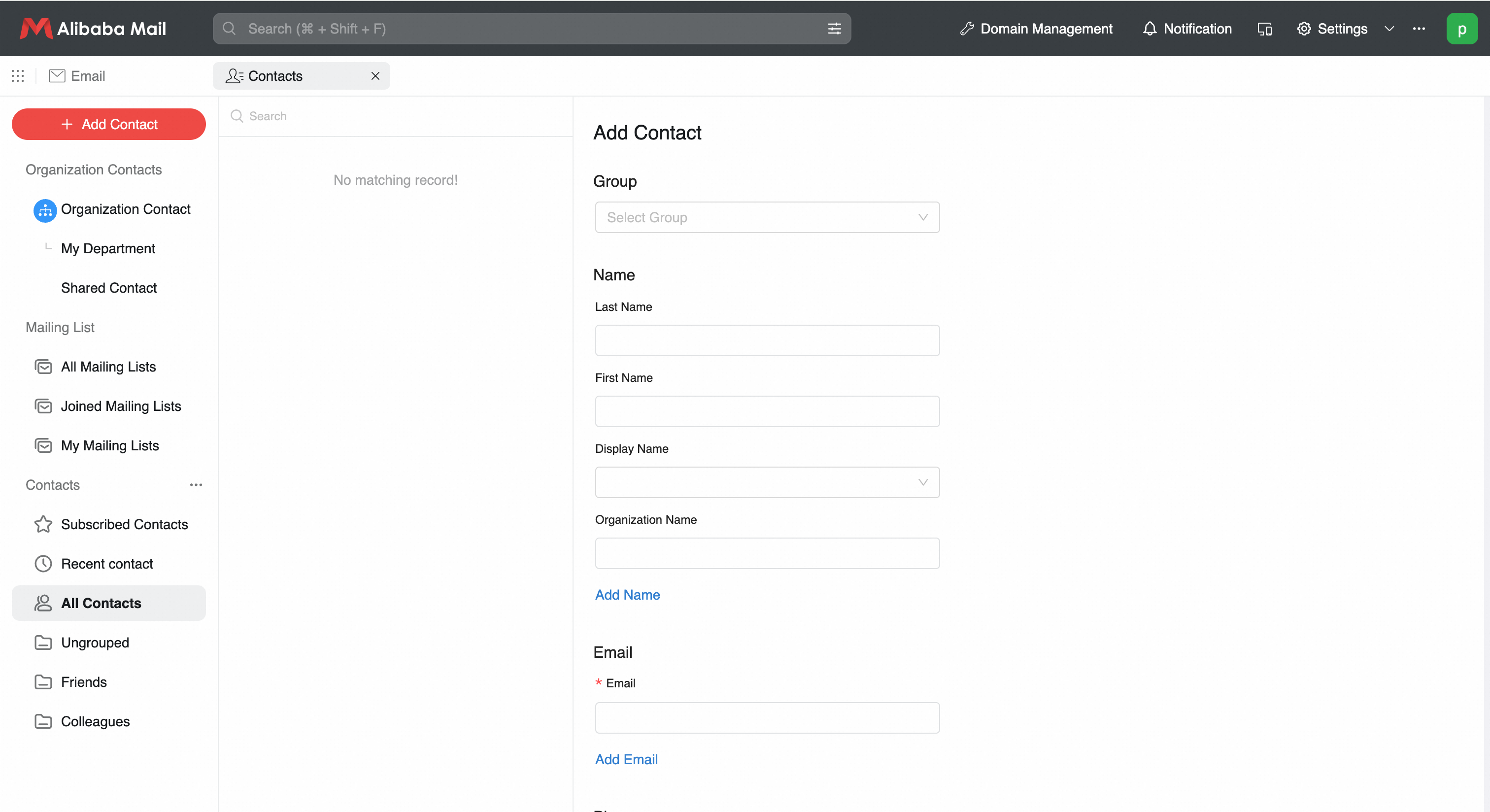Switch to the Email tab
Image resolution: width=1490 pixels, height=812 pixels.
coord(77,76)
